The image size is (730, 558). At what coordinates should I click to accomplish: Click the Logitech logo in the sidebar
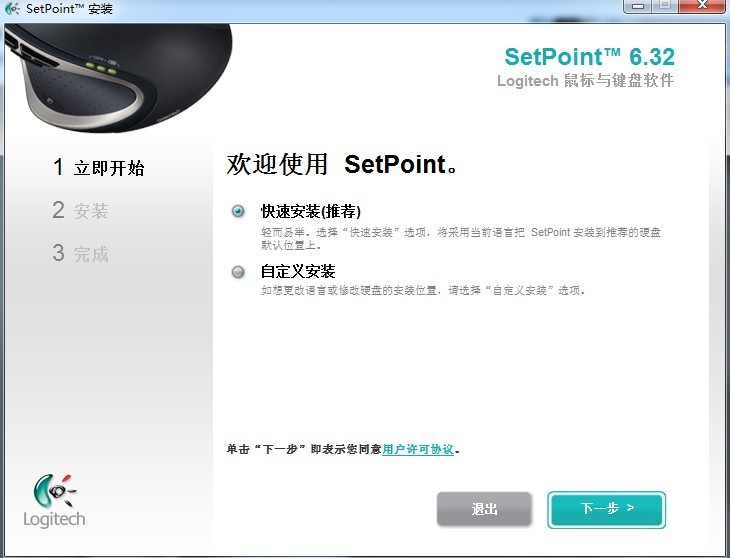point(55,500)
